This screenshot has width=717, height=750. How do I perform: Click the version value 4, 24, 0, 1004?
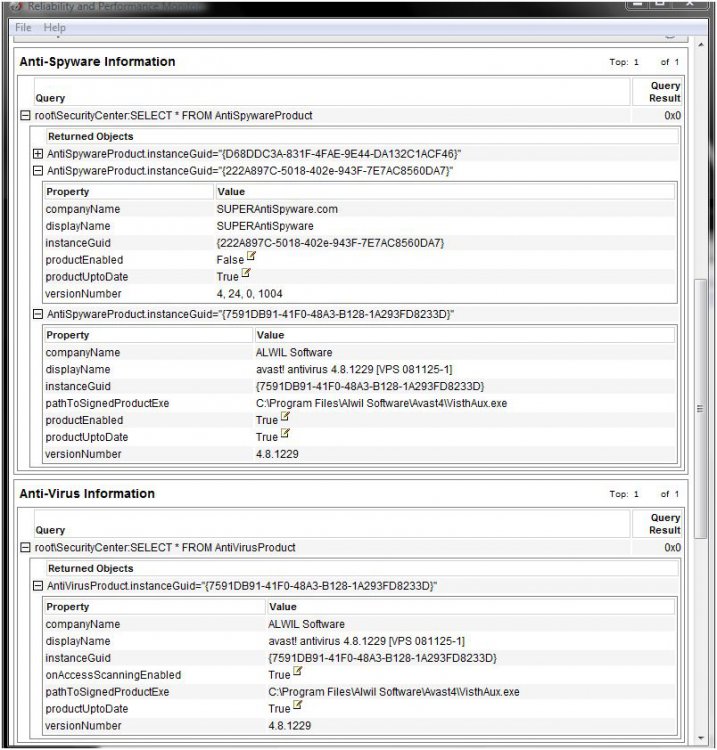(249, 294)
